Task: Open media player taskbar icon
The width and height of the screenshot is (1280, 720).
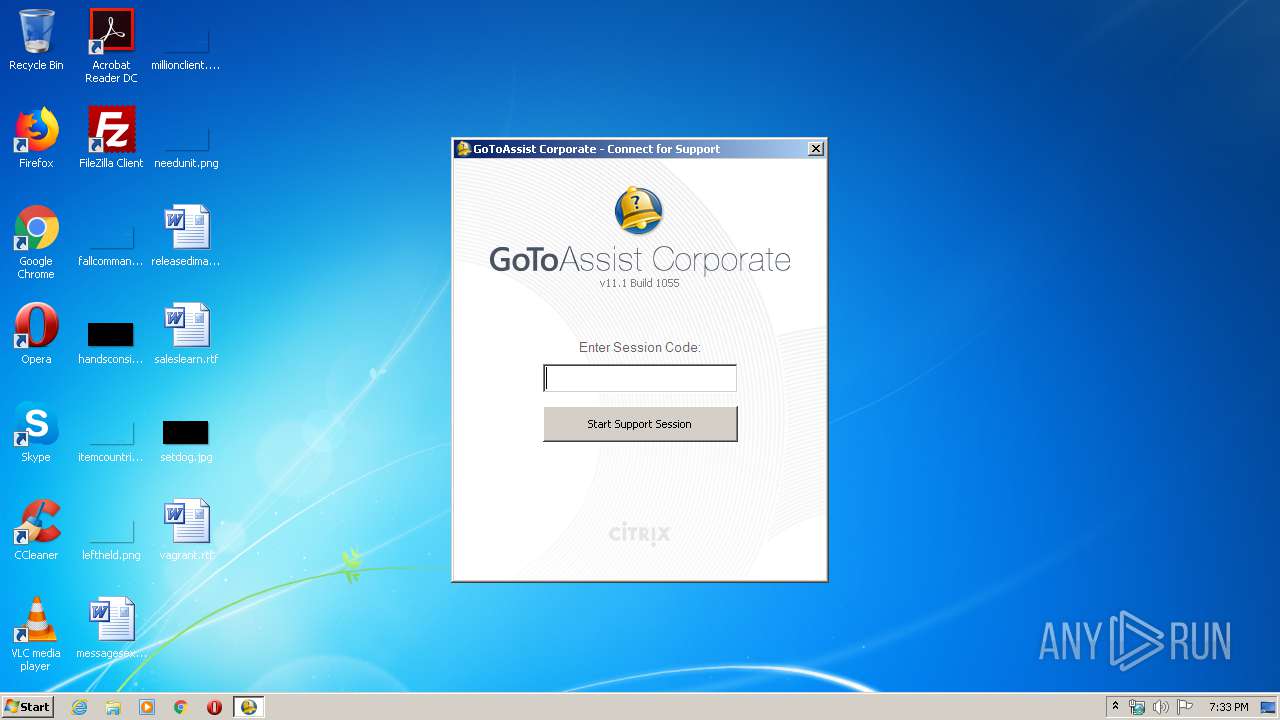Action: (147, 707)
